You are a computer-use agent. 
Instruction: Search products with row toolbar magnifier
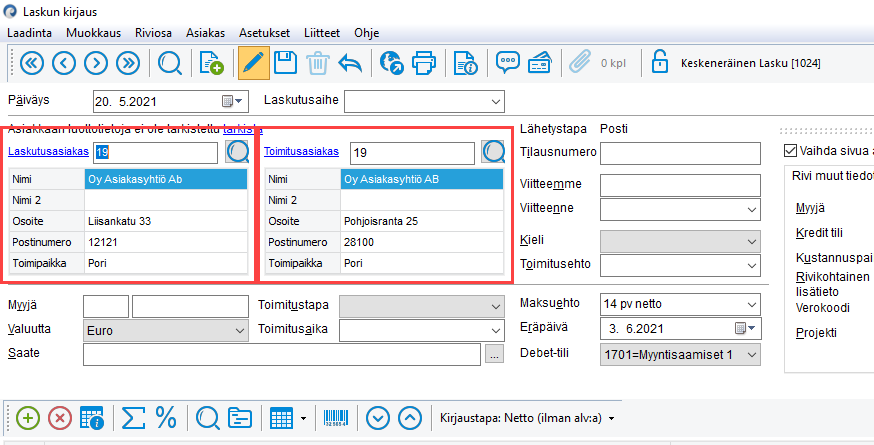(208, 418)
